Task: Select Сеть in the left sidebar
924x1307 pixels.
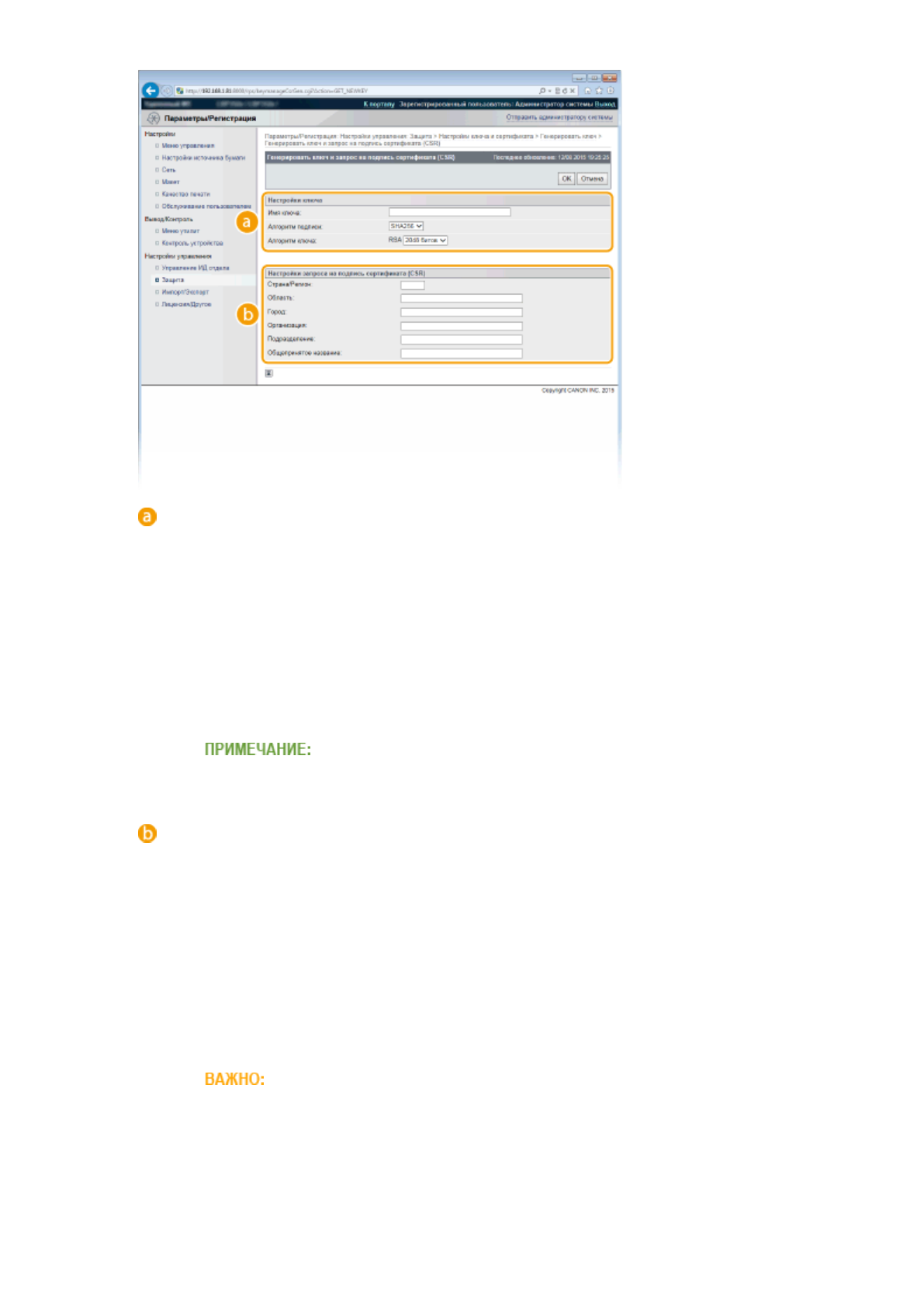Action: [x=168, y=170]
